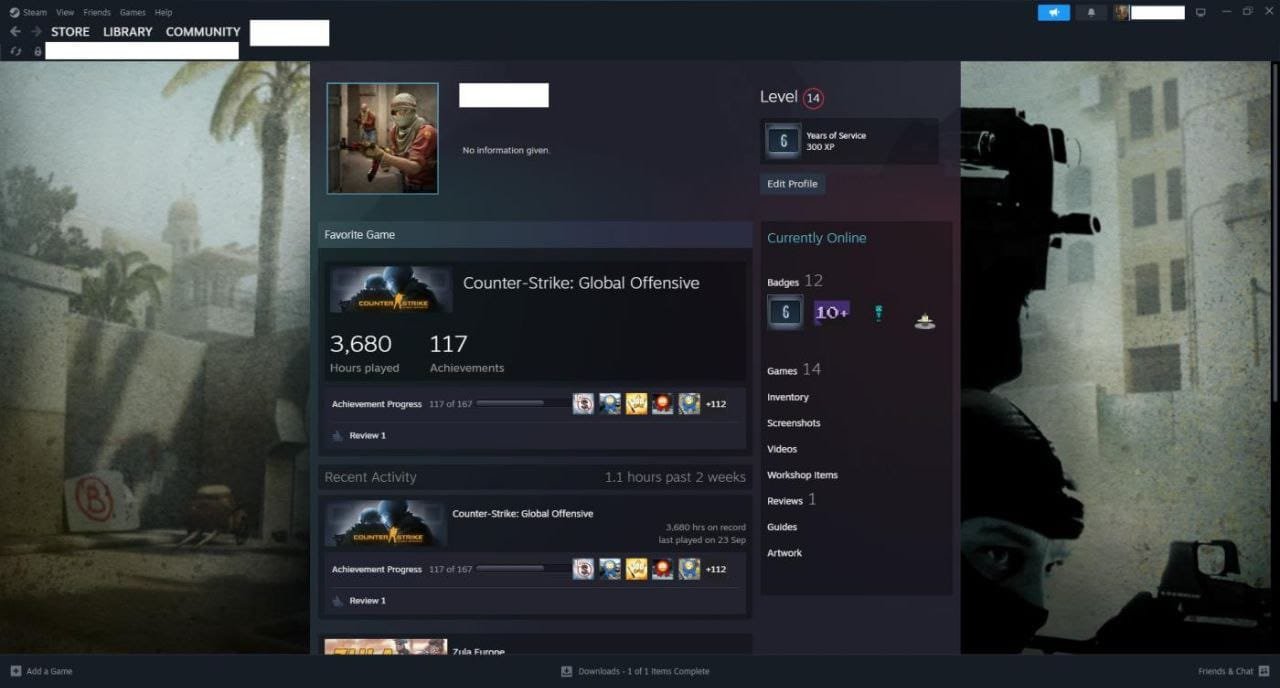Viewport: 1280px width, 688px height.
Task: Open the notifications bell
Action: pos(1091,13)
